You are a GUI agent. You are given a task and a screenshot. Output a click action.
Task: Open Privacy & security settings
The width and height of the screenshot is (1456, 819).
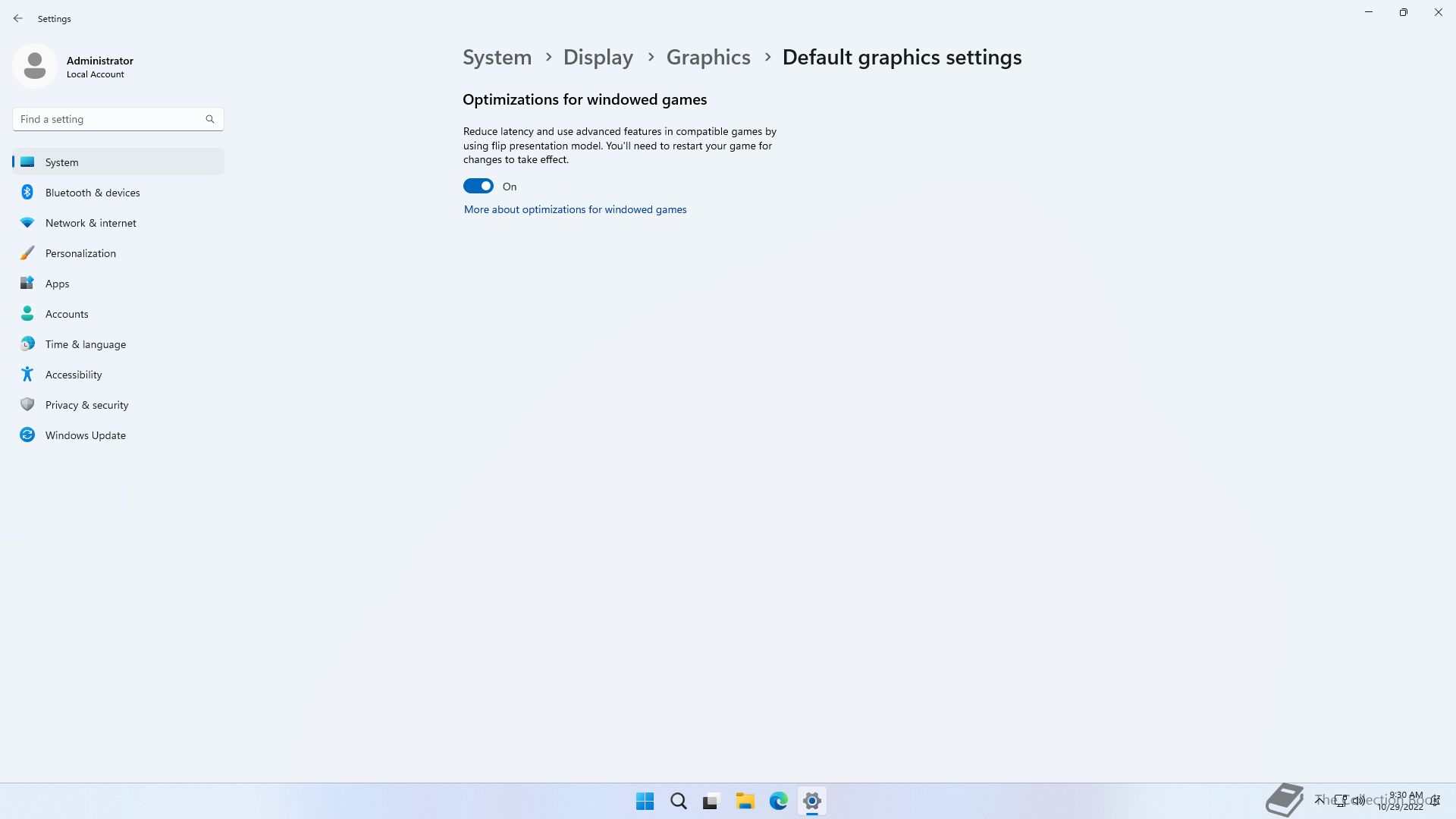pos(86,405)
